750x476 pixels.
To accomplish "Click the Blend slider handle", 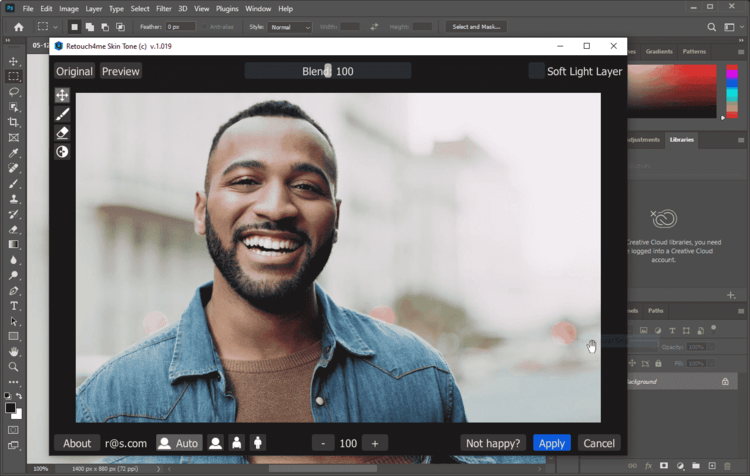I will (328, 71).
